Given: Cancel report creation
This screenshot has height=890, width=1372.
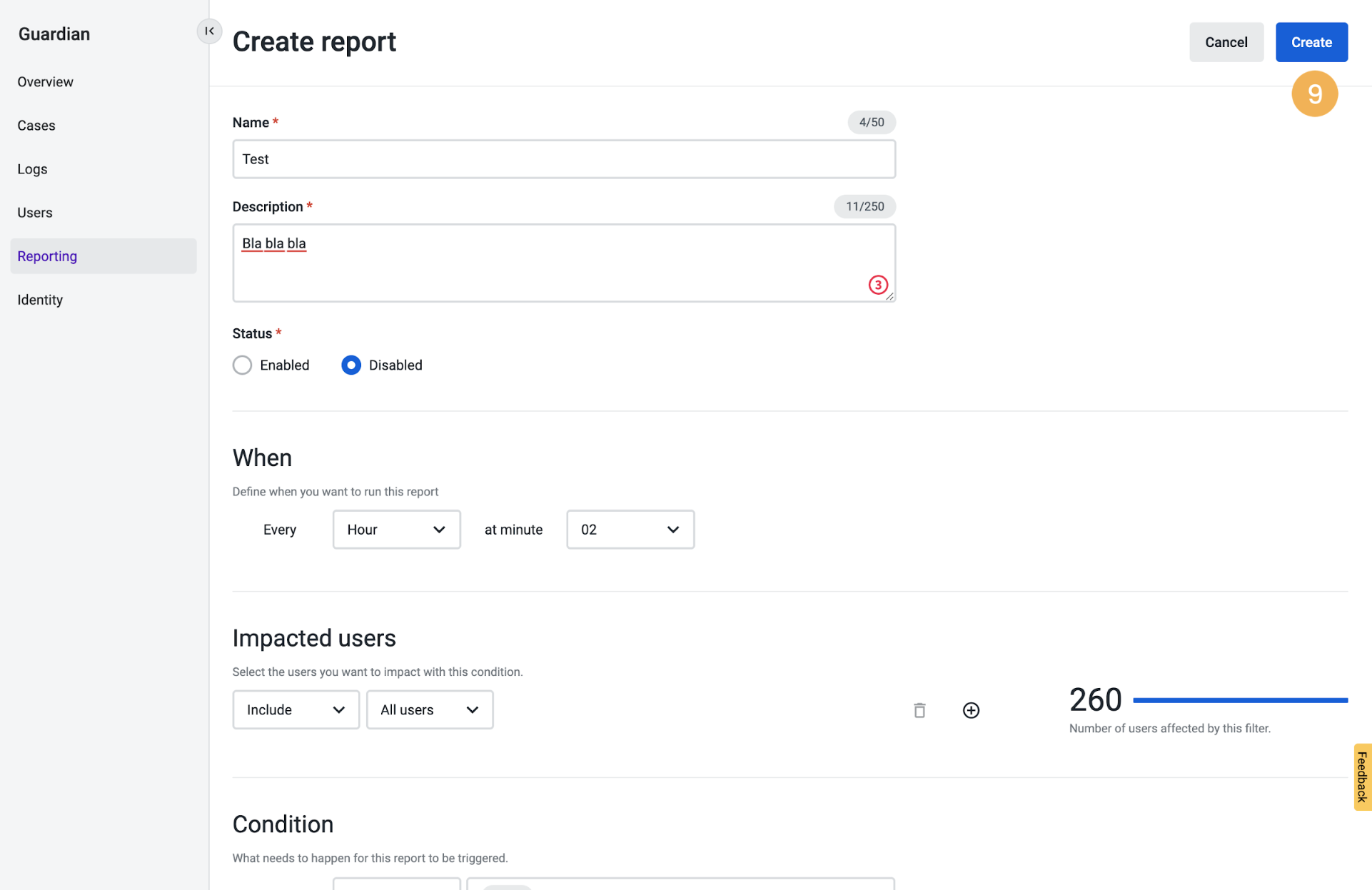Looking at the screenshot, I should pyautogui.click(x=1226, y=42).
